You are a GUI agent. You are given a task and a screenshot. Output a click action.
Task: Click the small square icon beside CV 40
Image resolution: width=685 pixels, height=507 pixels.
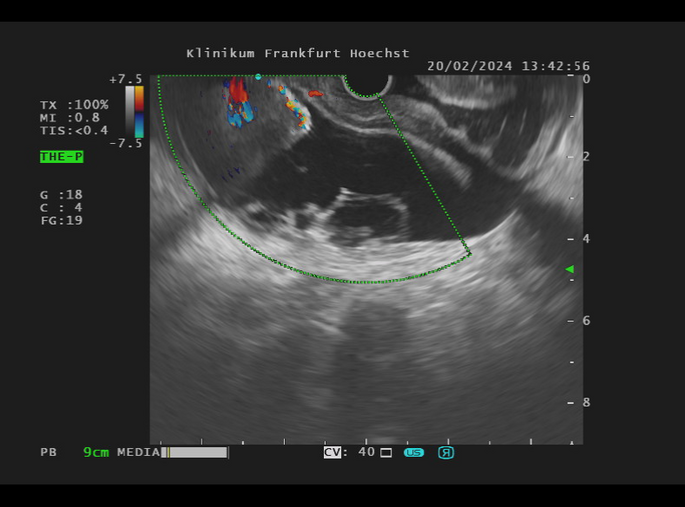pyautogui.click(x=386, y=452)
